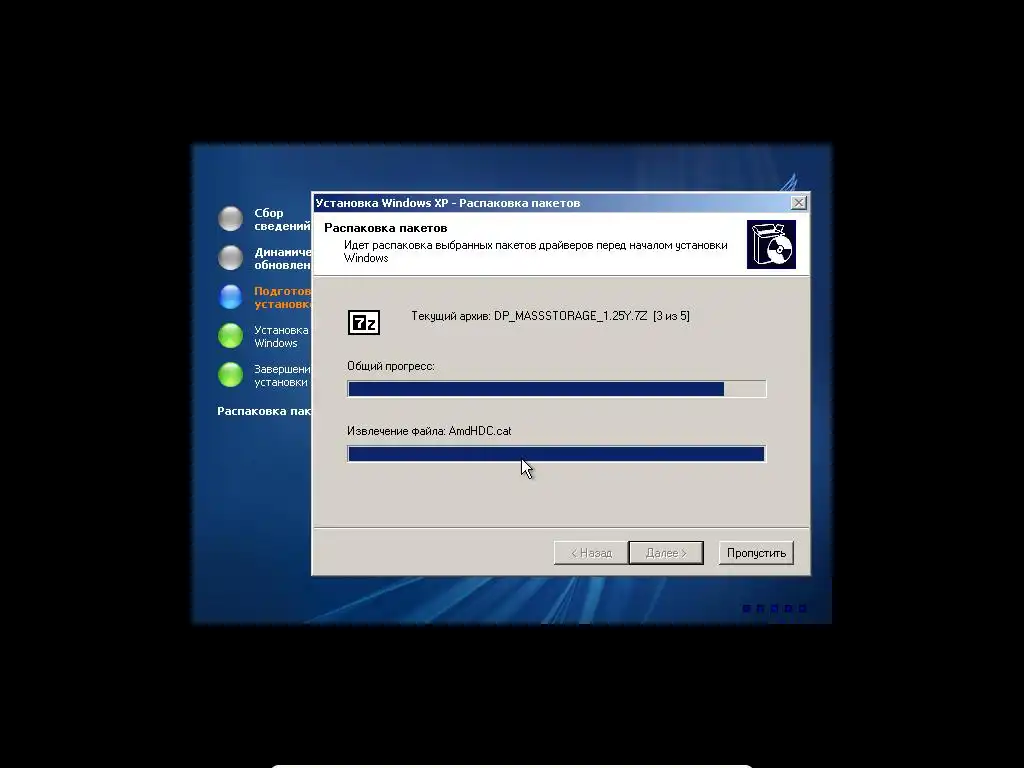1024x768 pixels.
Task: Click the Текущий архив DP_MASSSTORAGE text
Action: click(x=551, y=316)
